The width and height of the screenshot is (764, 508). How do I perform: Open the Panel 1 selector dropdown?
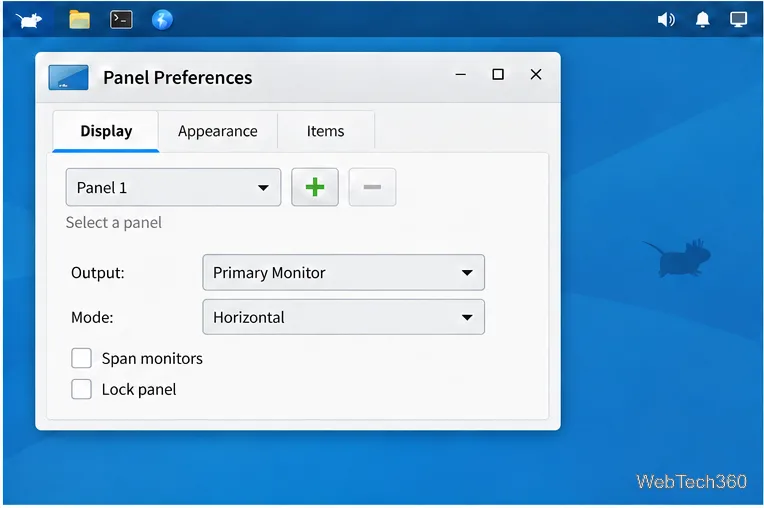173,188
